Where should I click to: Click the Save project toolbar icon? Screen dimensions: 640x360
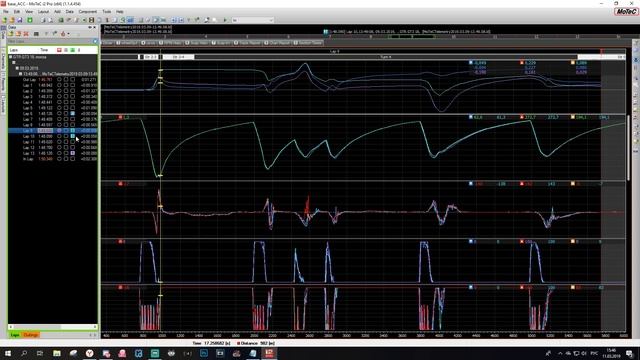click(20, 20)
